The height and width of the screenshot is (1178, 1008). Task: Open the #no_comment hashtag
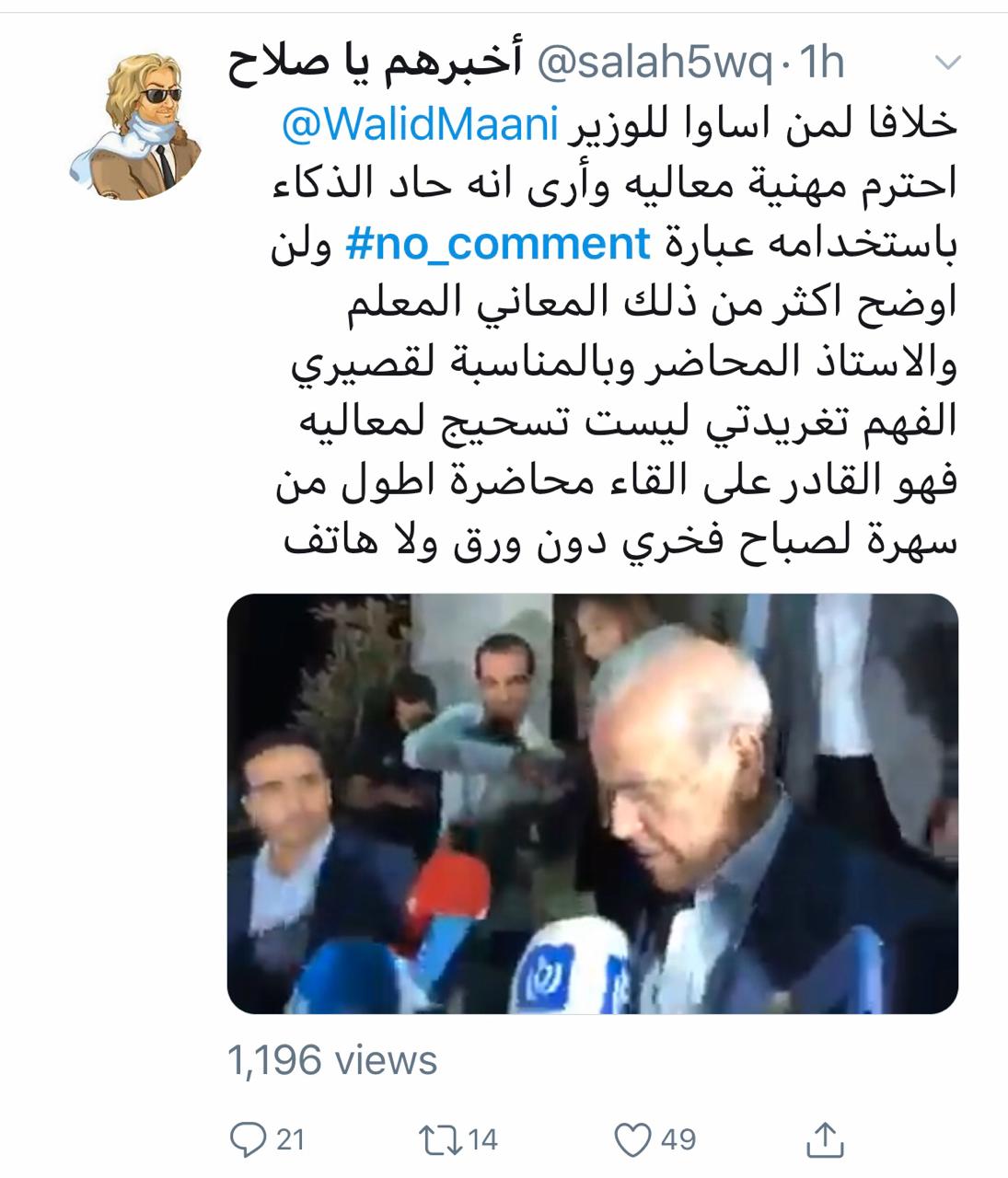click(x=498, y=244)
